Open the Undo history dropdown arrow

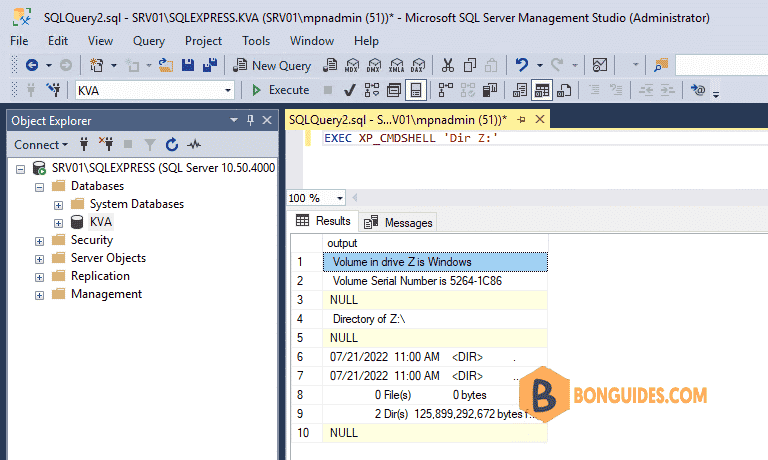540,65
